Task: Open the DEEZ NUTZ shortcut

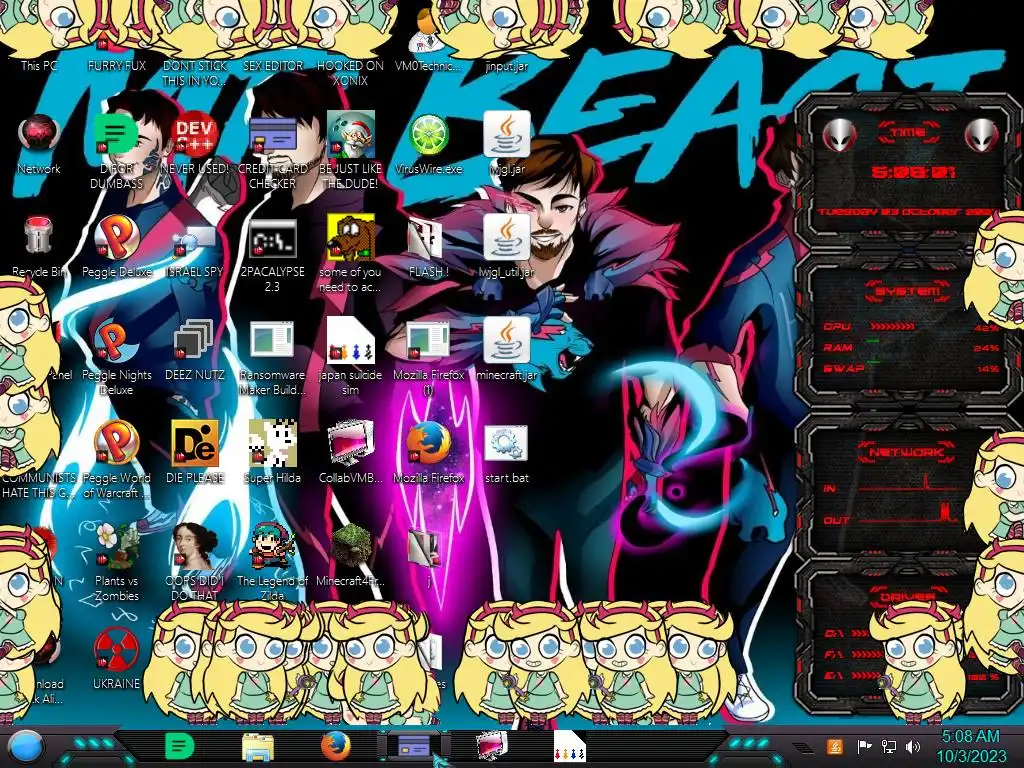Action: coord(195,350)
